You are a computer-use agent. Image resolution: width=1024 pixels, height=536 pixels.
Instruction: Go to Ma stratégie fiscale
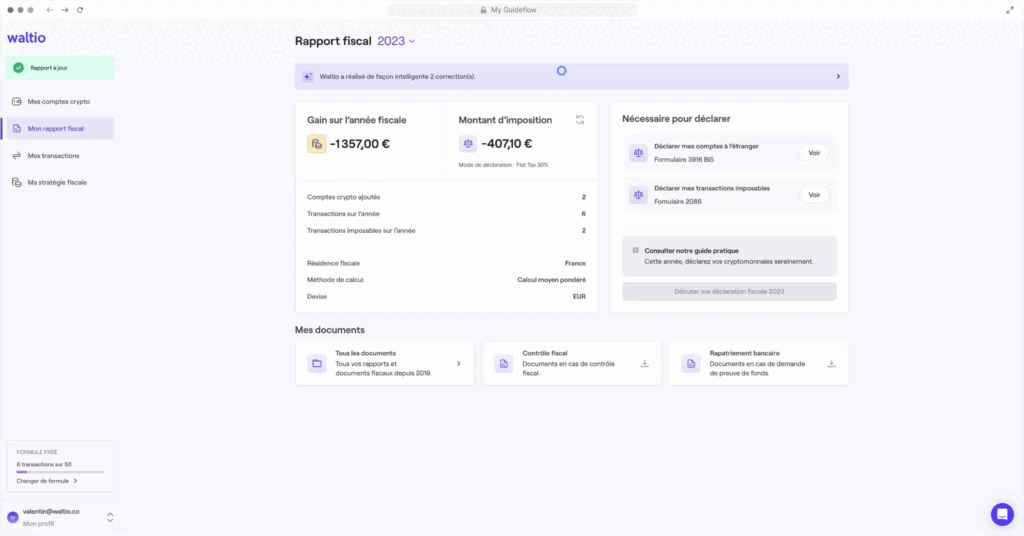tap(58, 183)
